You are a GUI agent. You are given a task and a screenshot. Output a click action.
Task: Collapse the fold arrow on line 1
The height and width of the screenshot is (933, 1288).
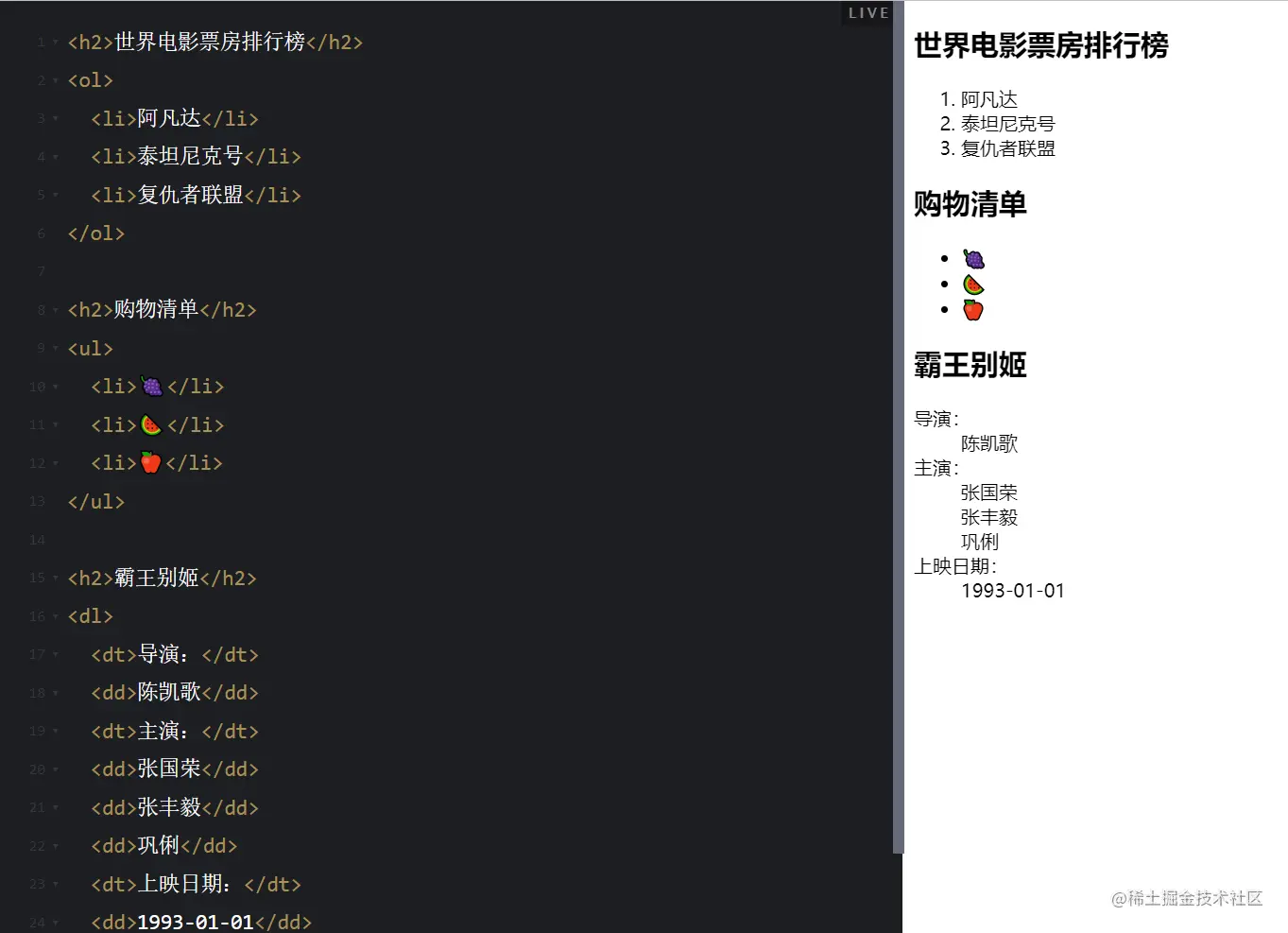click(x=56, y=43)
